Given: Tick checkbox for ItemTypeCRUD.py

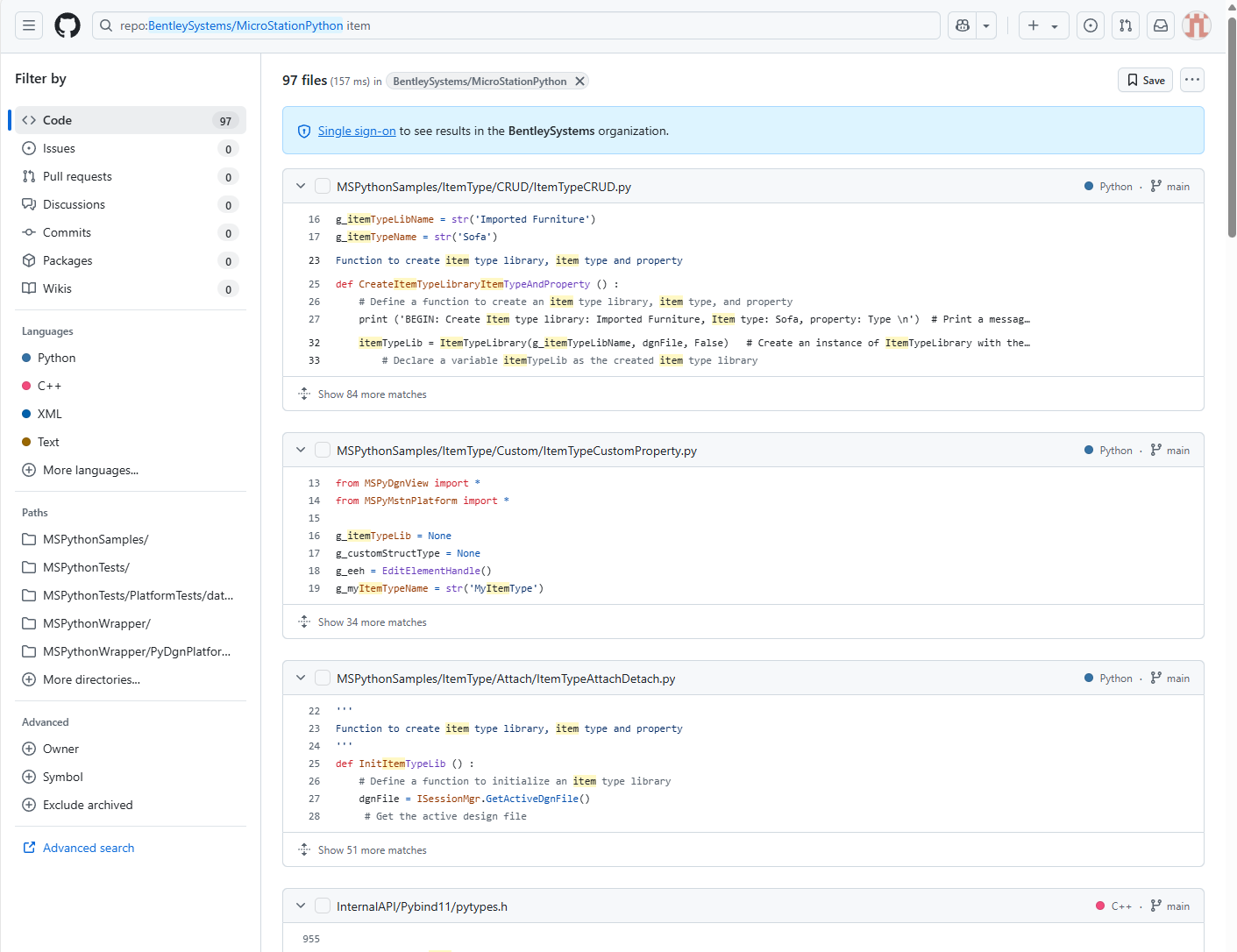Looking at the screenshot, I should 323,186.
